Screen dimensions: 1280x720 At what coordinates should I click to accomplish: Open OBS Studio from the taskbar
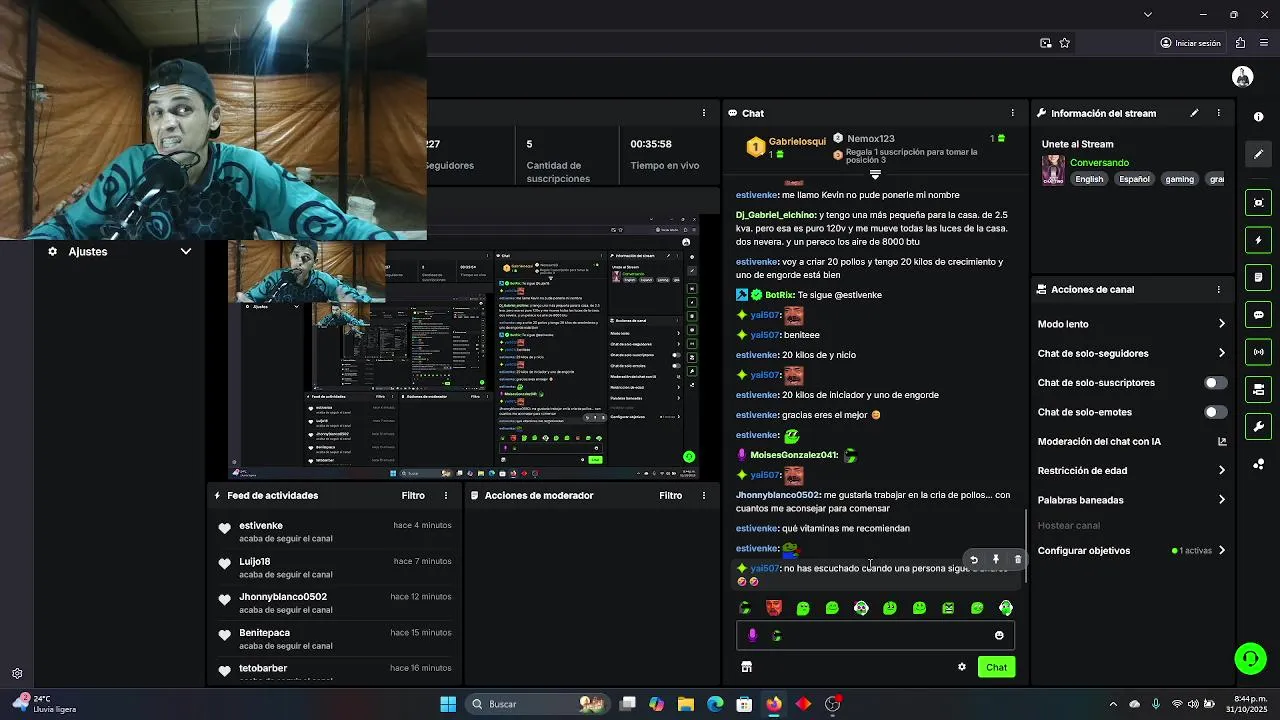pos(833,704)
